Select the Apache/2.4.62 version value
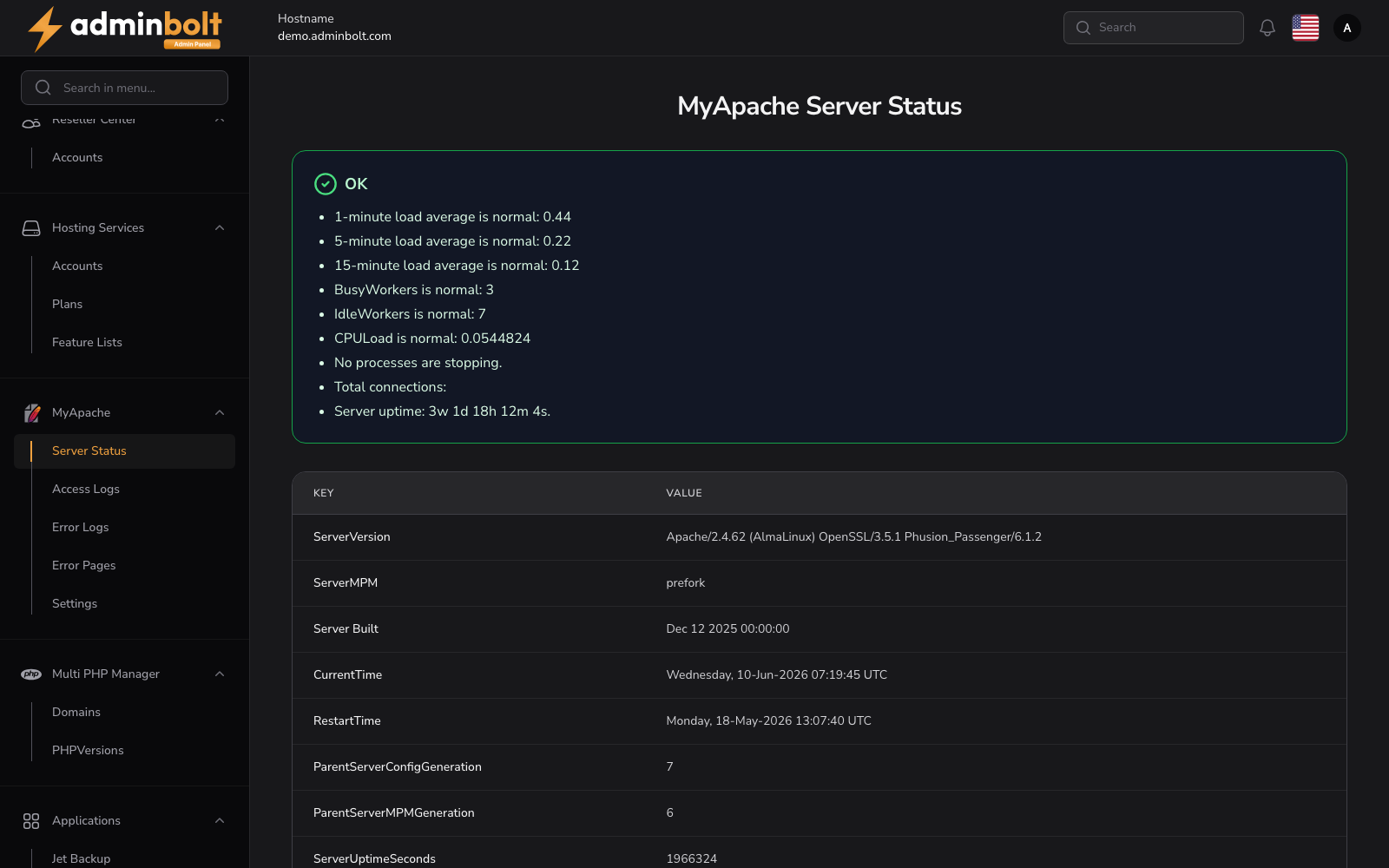 (x=853, y=537)
